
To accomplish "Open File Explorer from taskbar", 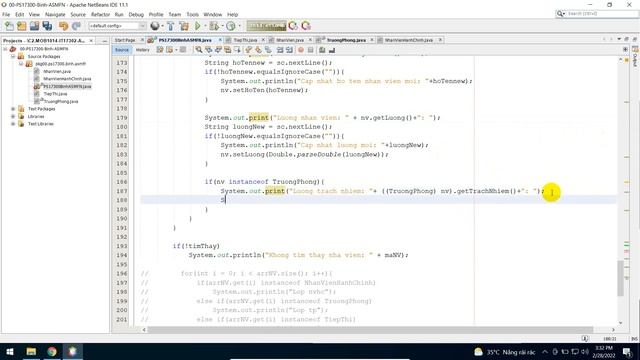I will [x=31, y=351].
